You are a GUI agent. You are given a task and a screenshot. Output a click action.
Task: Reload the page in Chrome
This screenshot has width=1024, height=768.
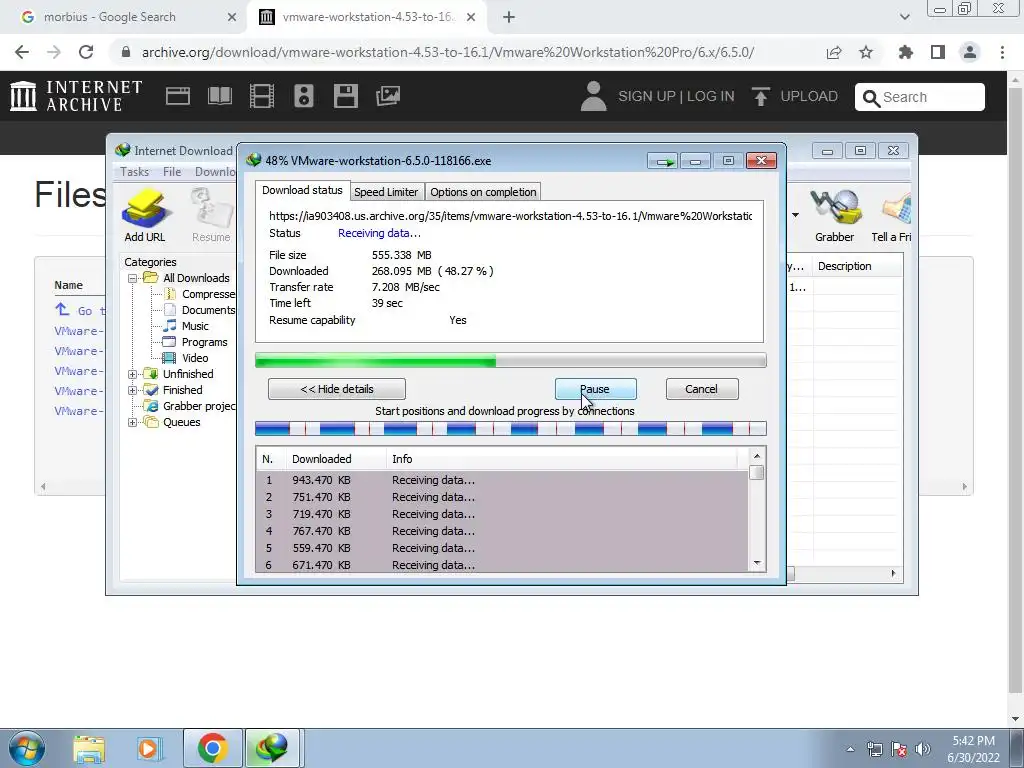(x=86, y=52)
